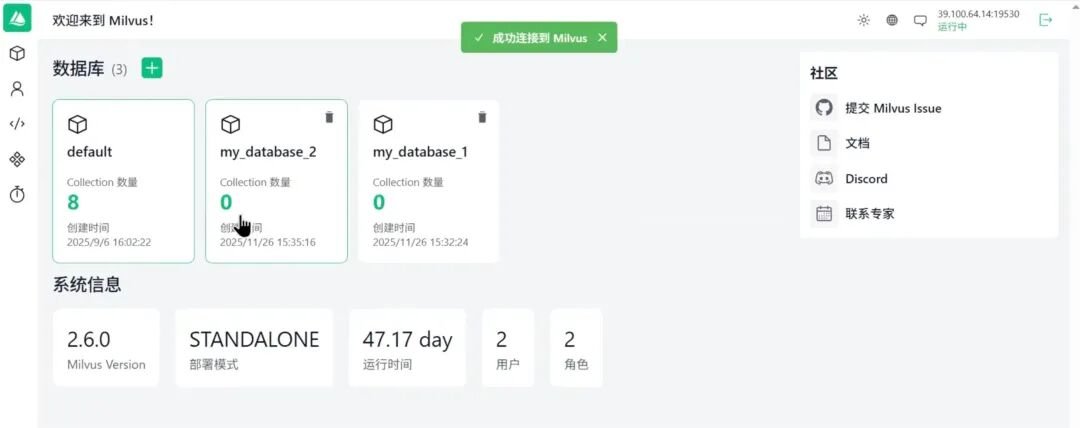Add a new database with plus button

click(152, 68)
